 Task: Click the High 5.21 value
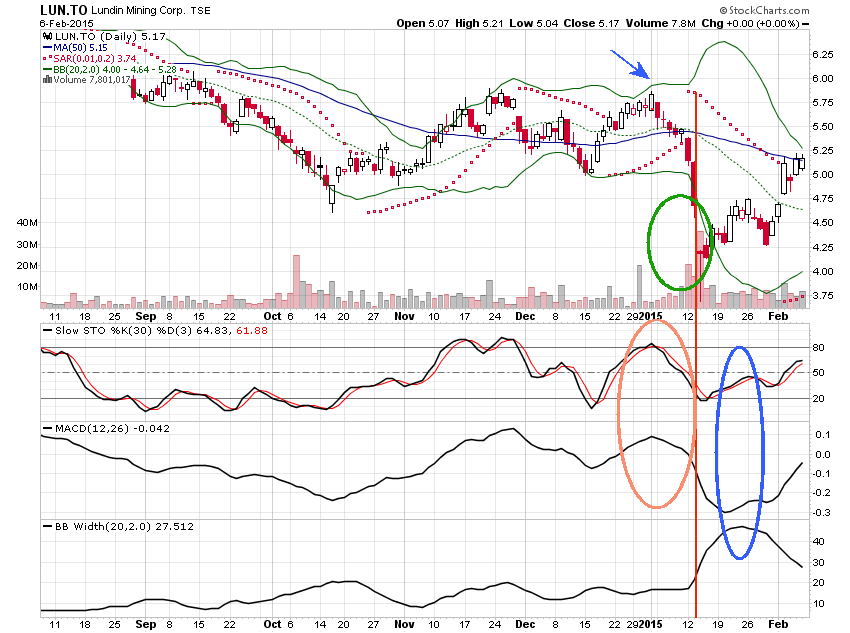click(479, 23)
